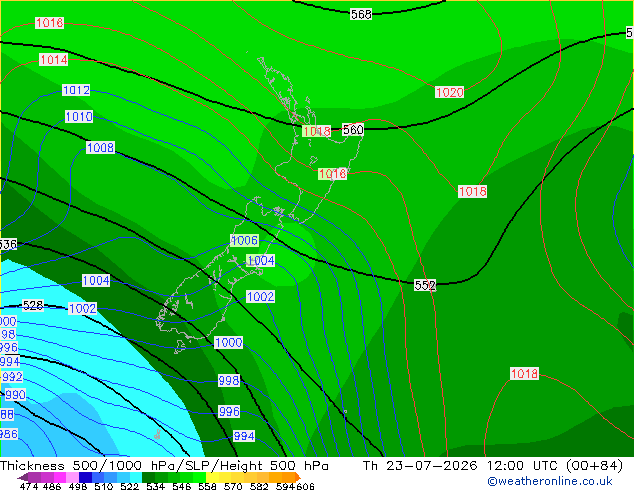Click the Stewart Island coastline outline
634x490 pixels.
point(180,346)
